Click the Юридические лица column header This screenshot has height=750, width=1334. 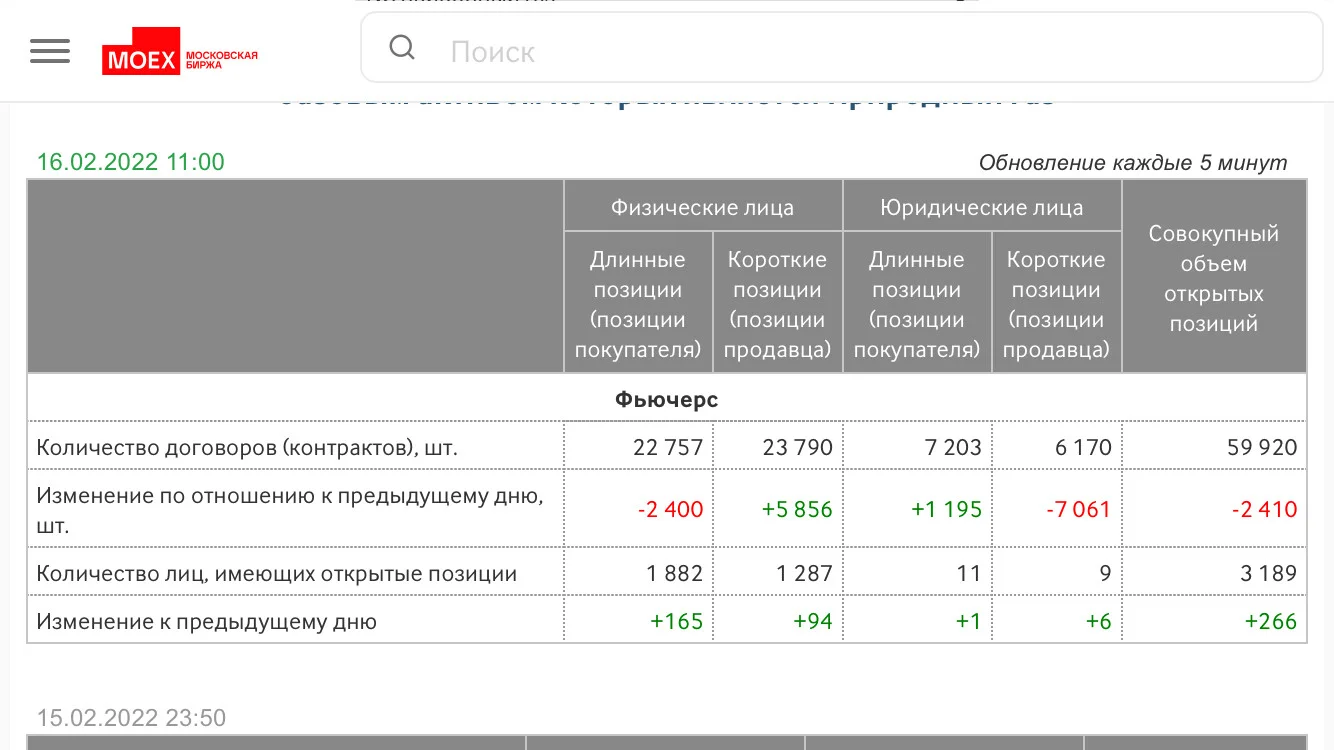click(x=982, y=207)
